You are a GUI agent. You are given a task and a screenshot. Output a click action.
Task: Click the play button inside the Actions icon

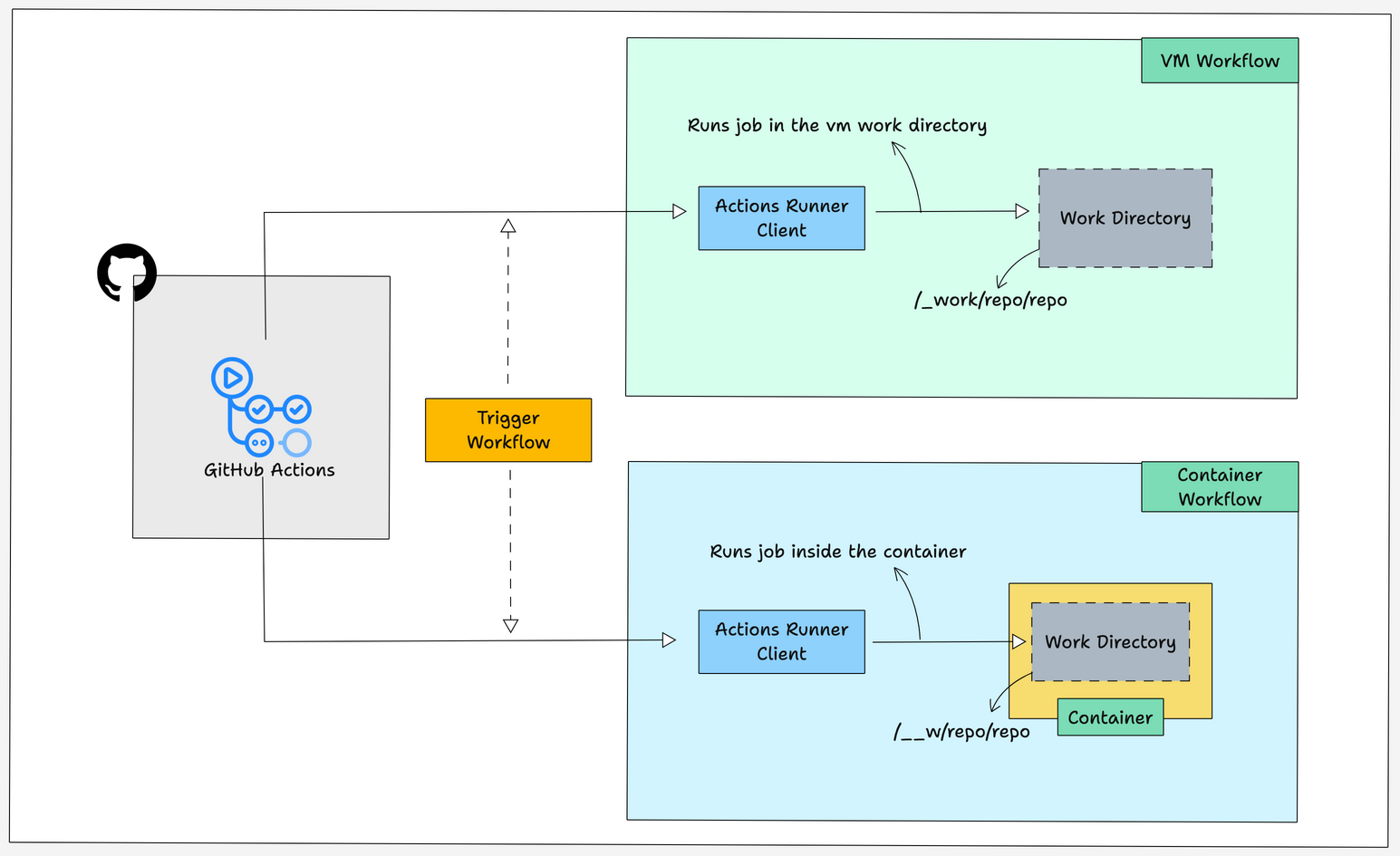click(232, 379)
